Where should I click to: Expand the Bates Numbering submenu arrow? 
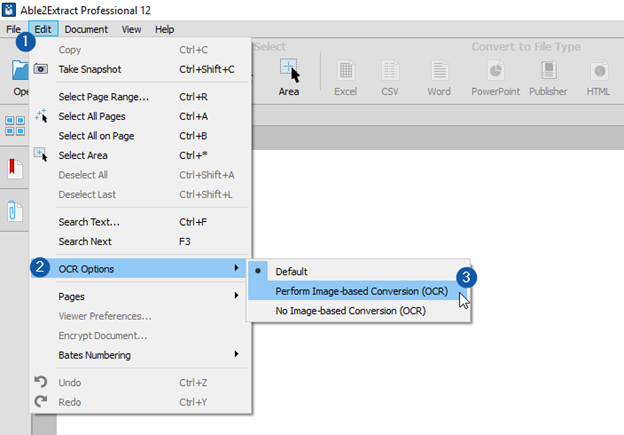pyautogui.click(x=236, y=354)
